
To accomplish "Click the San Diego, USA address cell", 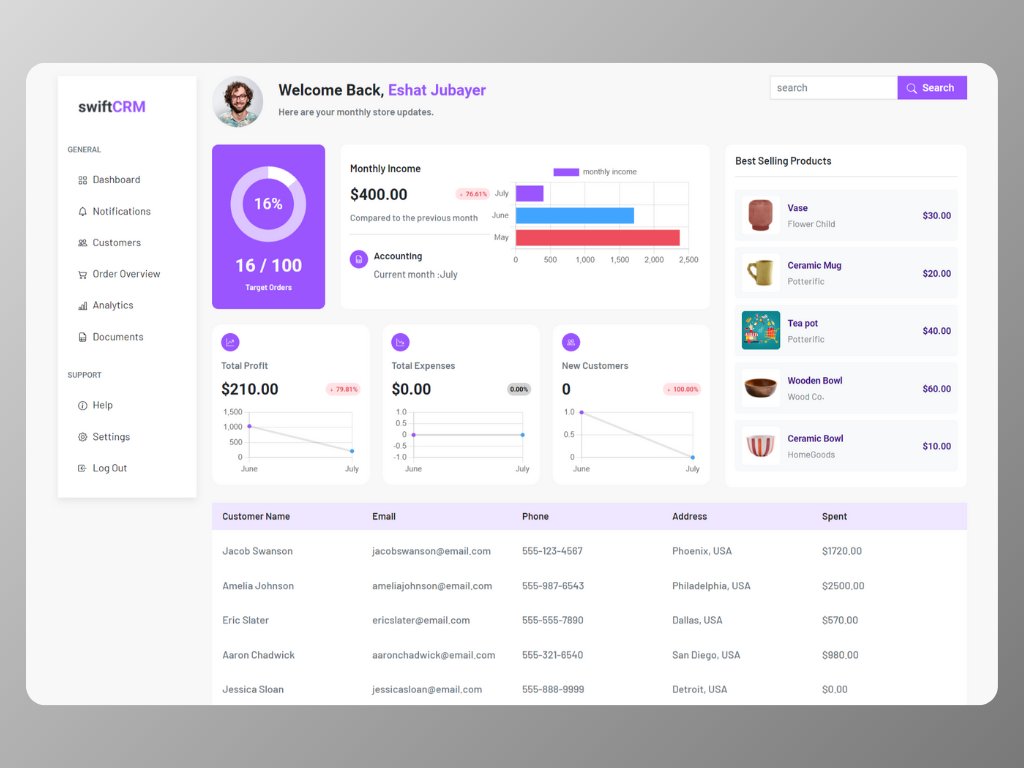I will point(706,655).
